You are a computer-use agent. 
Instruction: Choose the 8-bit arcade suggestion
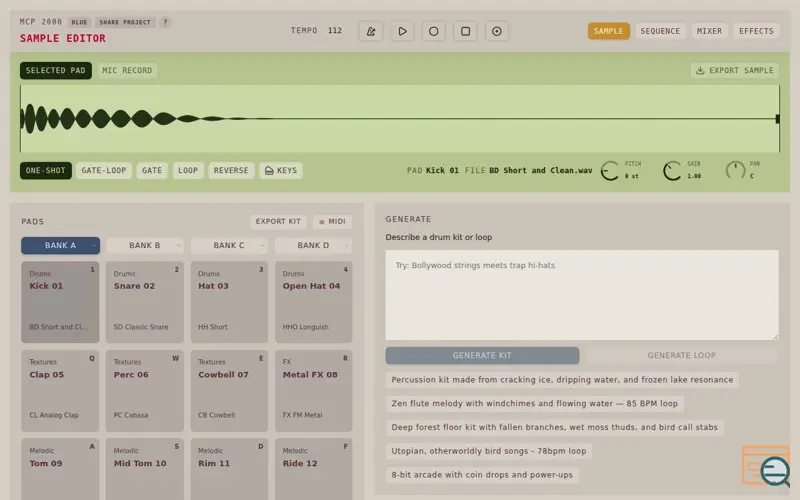point(482,474)
